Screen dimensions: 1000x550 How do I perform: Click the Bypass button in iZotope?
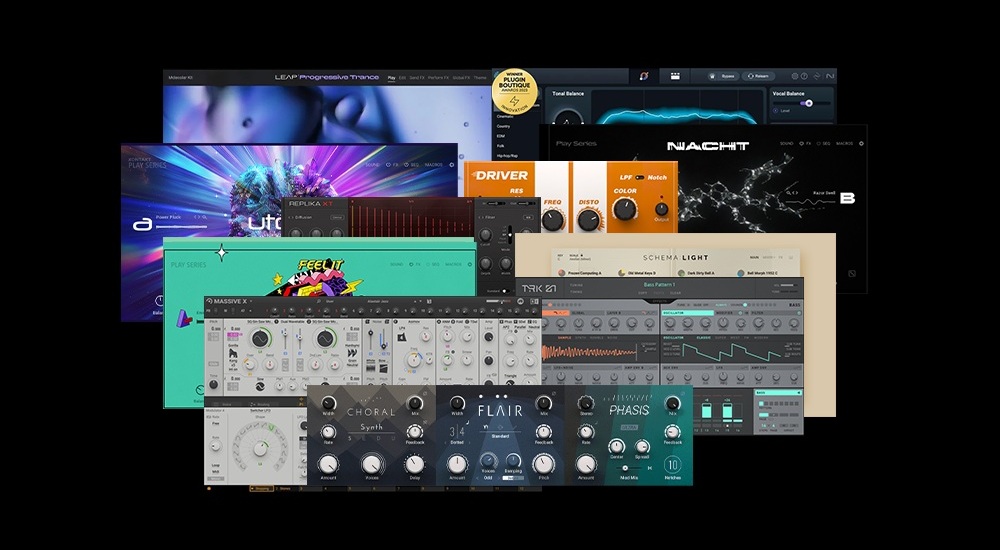point(723,76)
